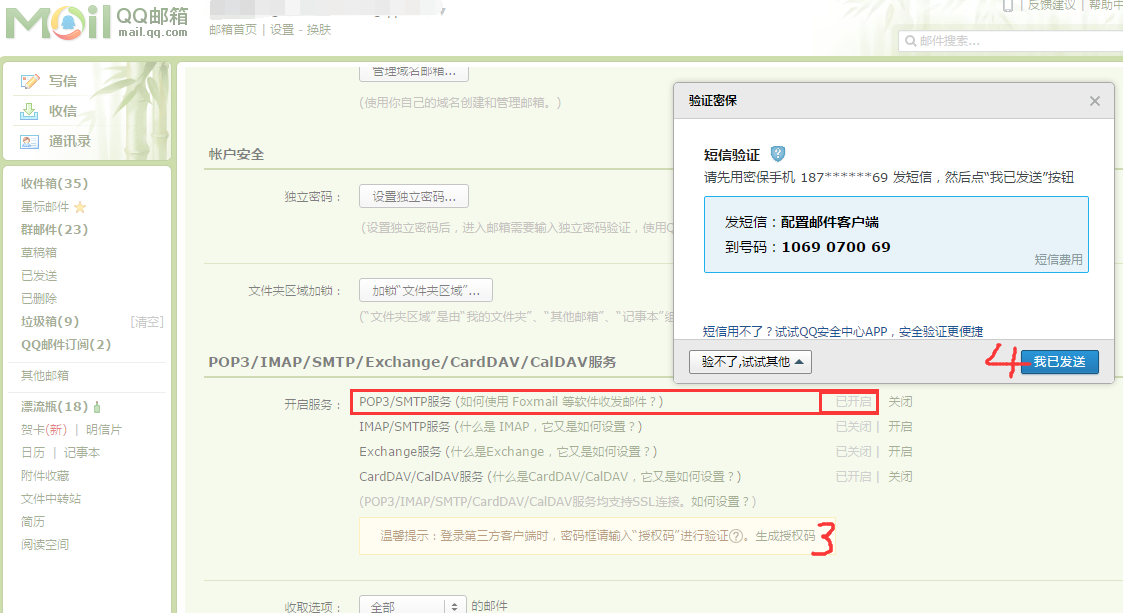Viewport: 1123px width, 613px height.
Task: Open the 什么是CardDAV/CalDAV help link
Action: (613, 477)
